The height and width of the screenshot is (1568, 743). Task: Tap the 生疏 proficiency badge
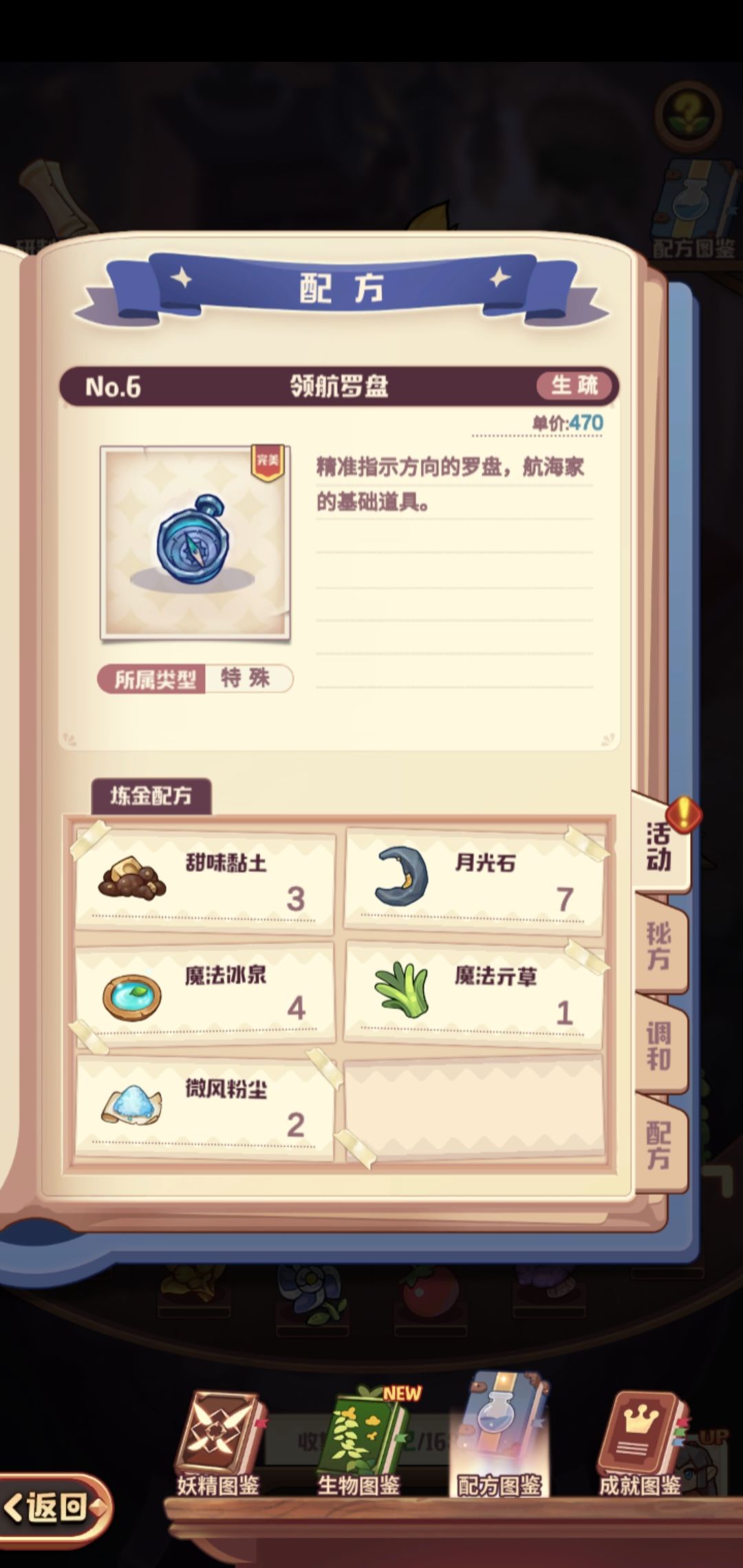coord(574,385)
